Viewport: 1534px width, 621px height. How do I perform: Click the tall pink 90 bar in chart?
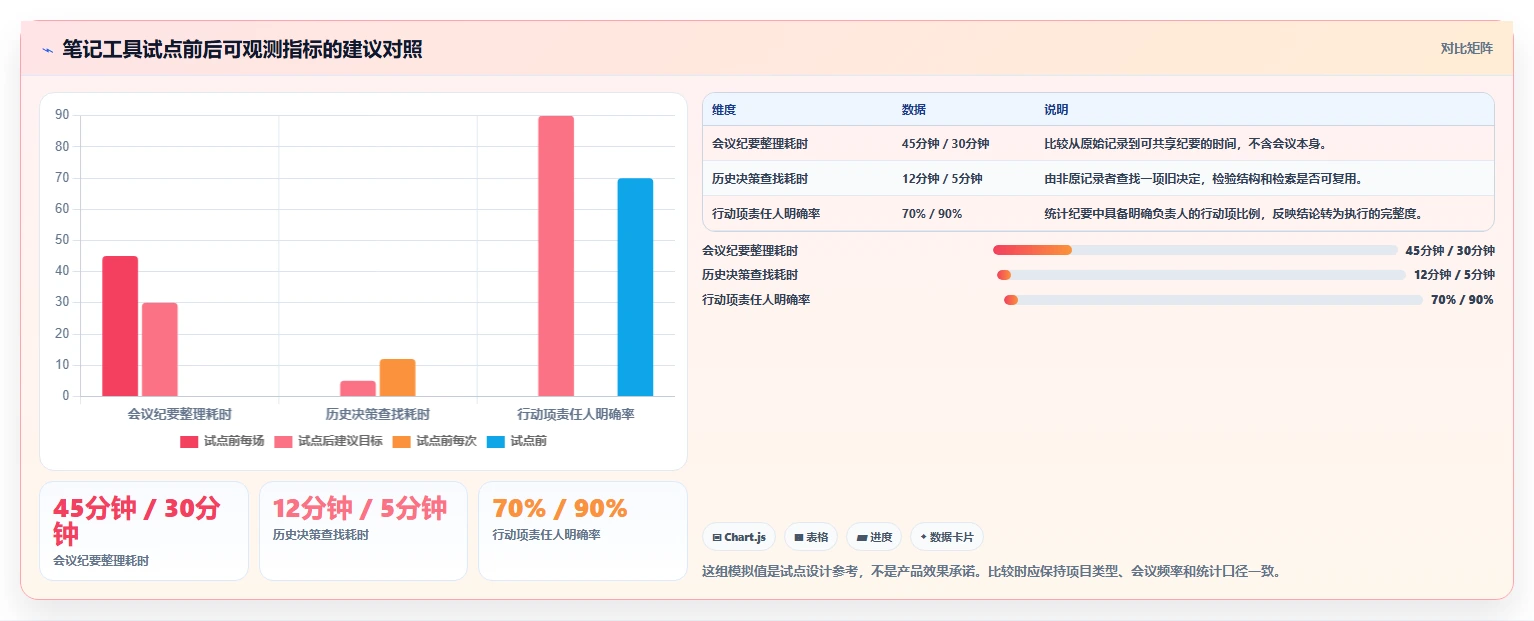click(x=556, y=256)
